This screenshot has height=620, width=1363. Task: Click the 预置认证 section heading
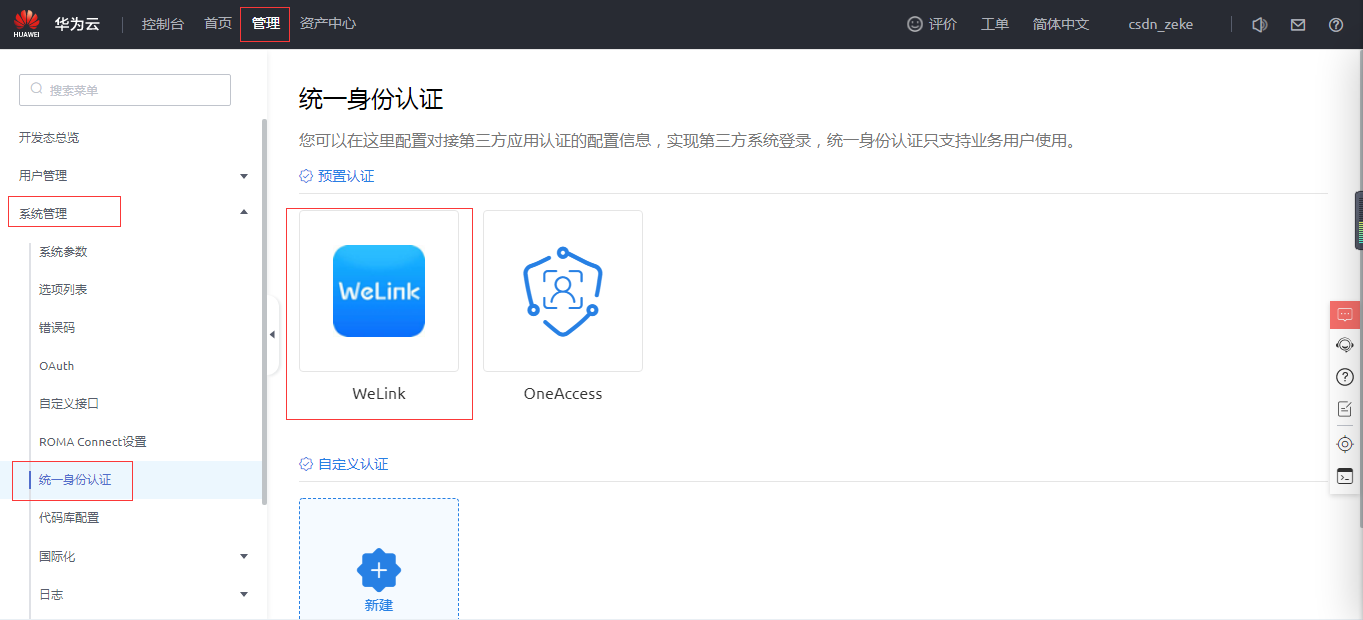point(346,176)
